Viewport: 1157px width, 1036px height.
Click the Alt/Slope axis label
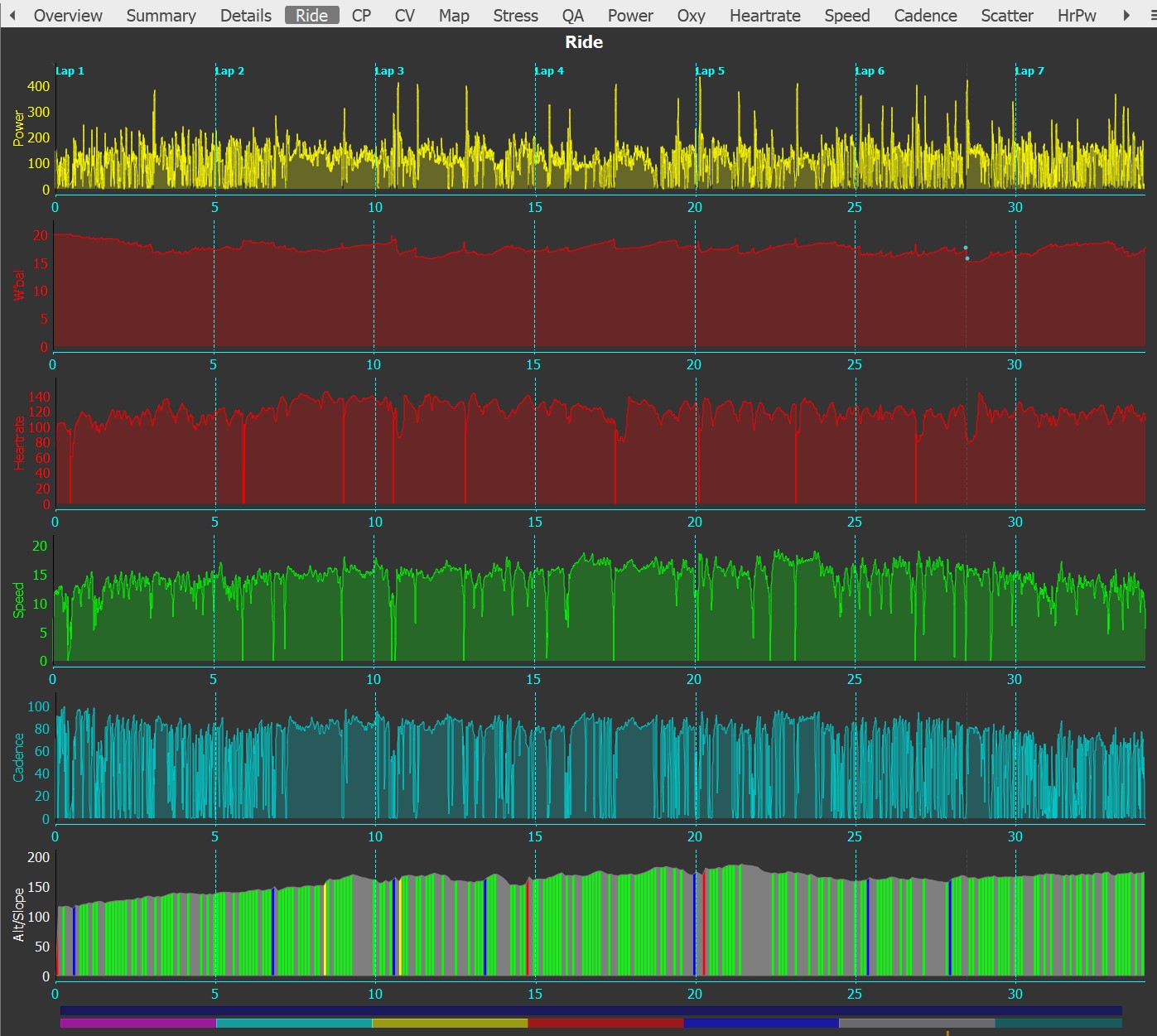[18, 915]
